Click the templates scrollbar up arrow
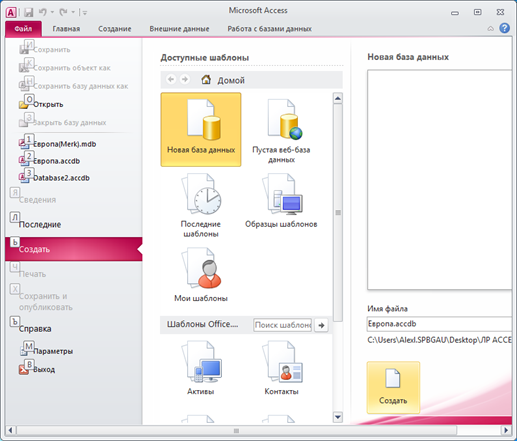518x442 pixels. (x=338, y=98)
